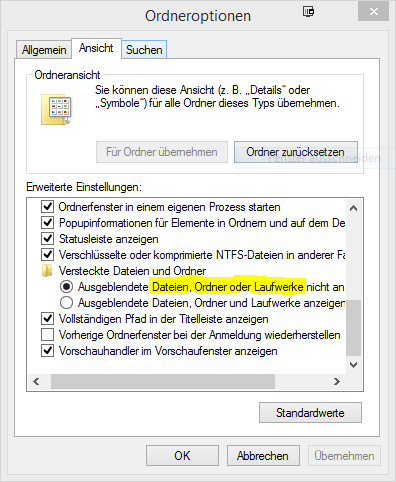This screenshot has height=482, width=396.
Task: Toggle the Statusleiste anzeigen checkbox
Action: 47,239
